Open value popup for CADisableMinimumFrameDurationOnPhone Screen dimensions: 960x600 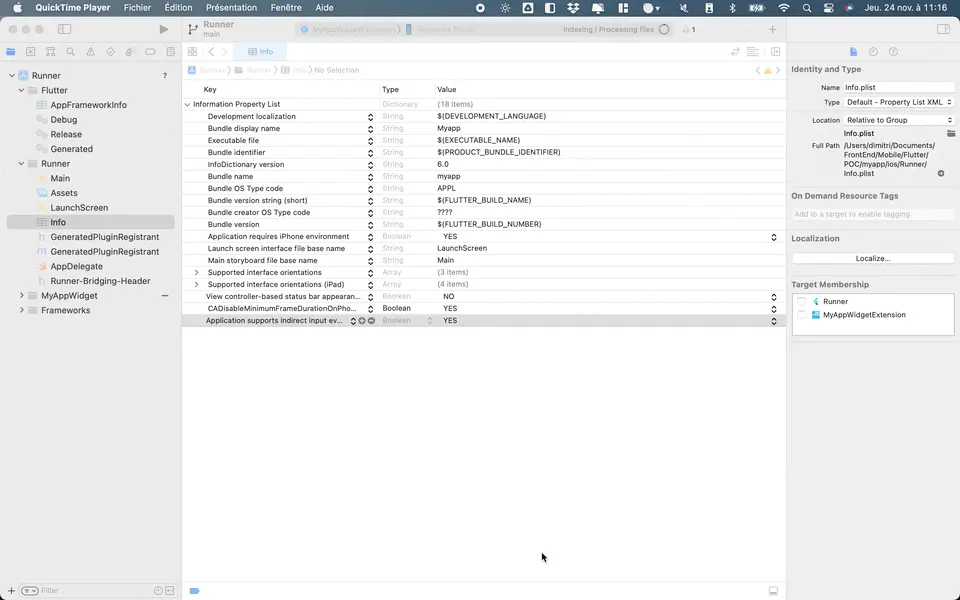[774, 309]
